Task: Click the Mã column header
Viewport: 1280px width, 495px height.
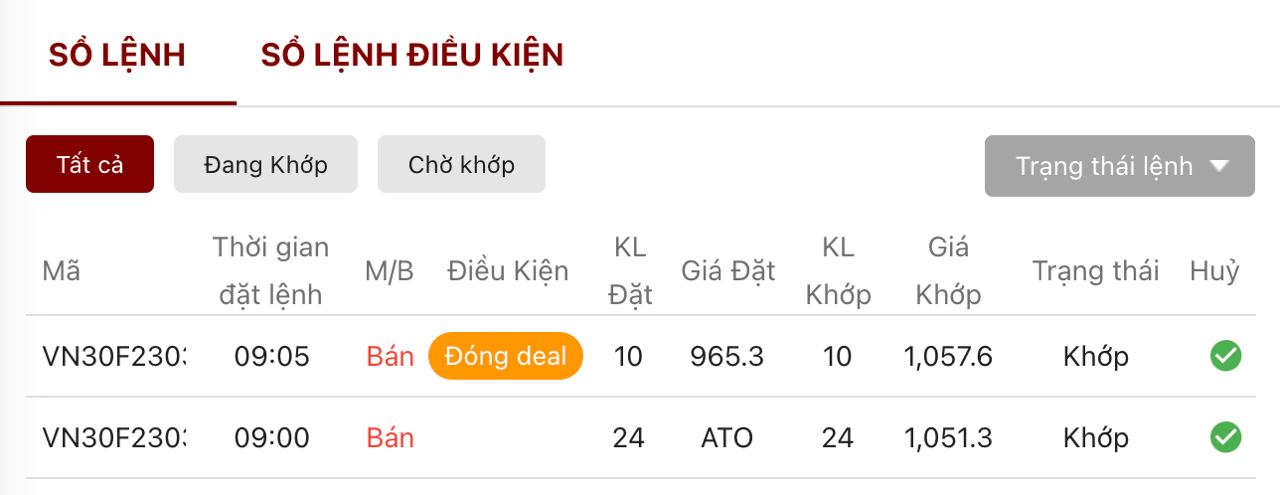Action: [61, 271]
